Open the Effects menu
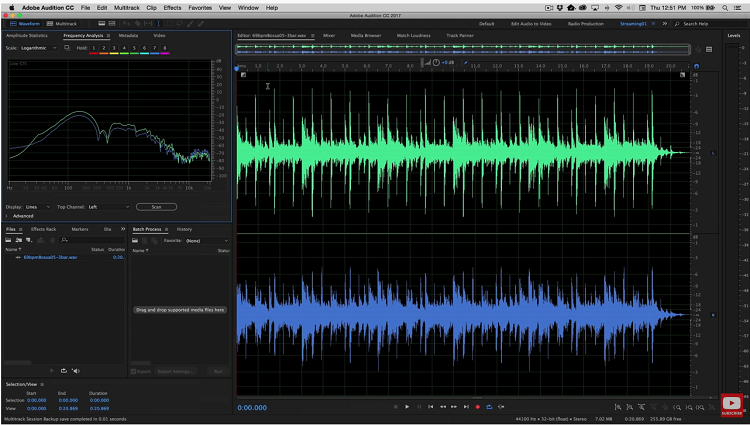Viewport: 750px width, 425px height. tap(172, 8)
